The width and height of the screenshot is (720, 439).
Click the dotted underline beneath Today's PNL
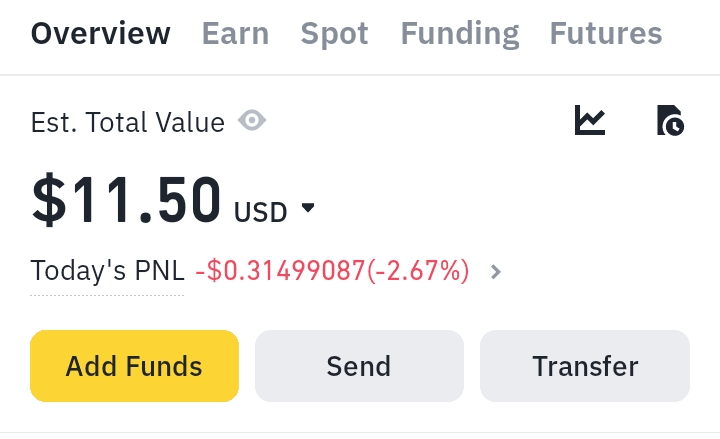click(107, 294)
